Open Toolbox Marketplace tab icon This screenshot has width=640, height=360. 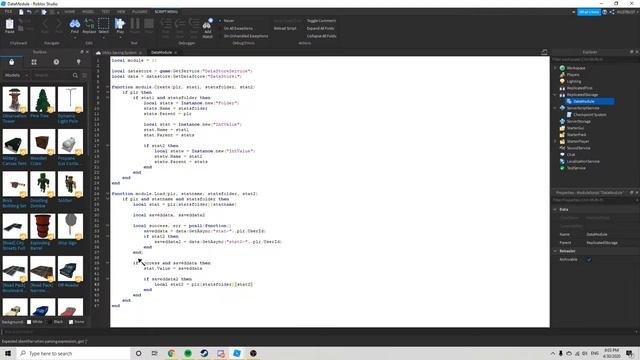pos(11,62)
